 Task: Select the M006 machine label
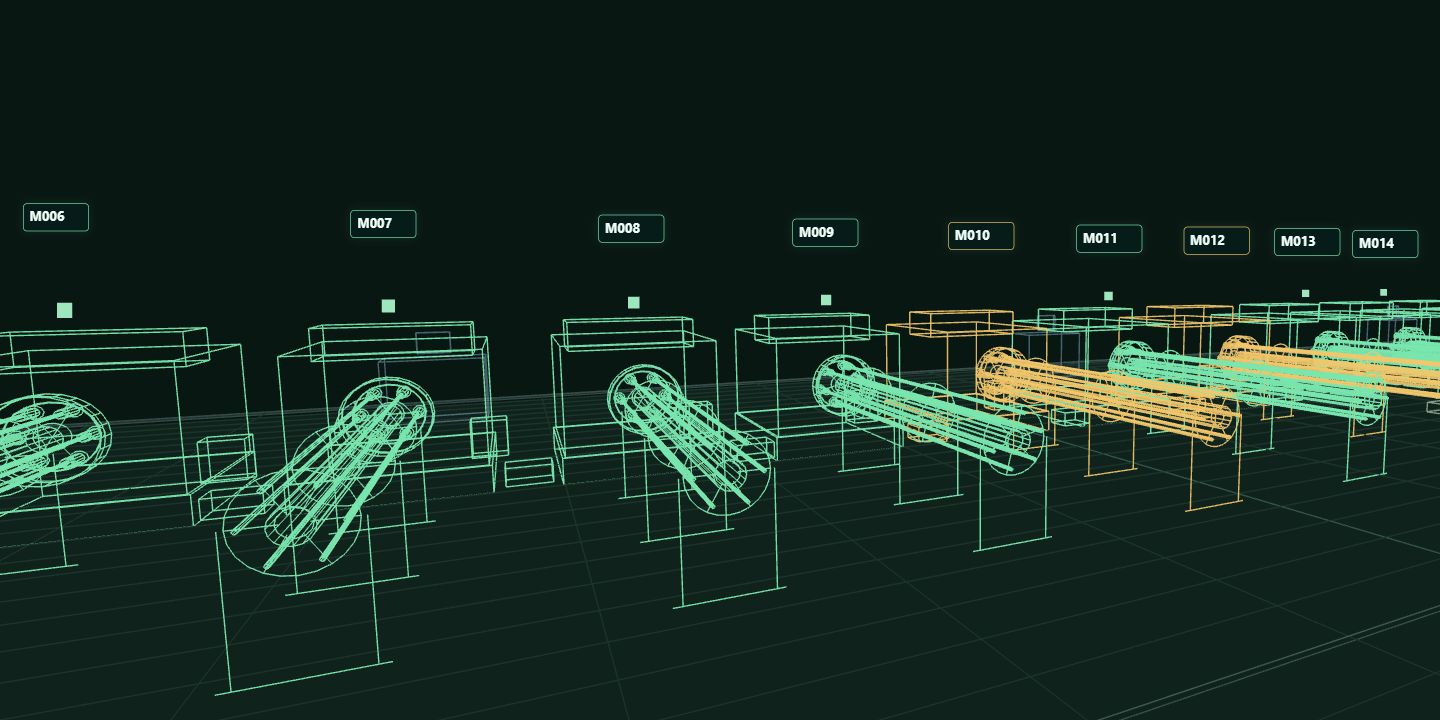pos(56,217)
